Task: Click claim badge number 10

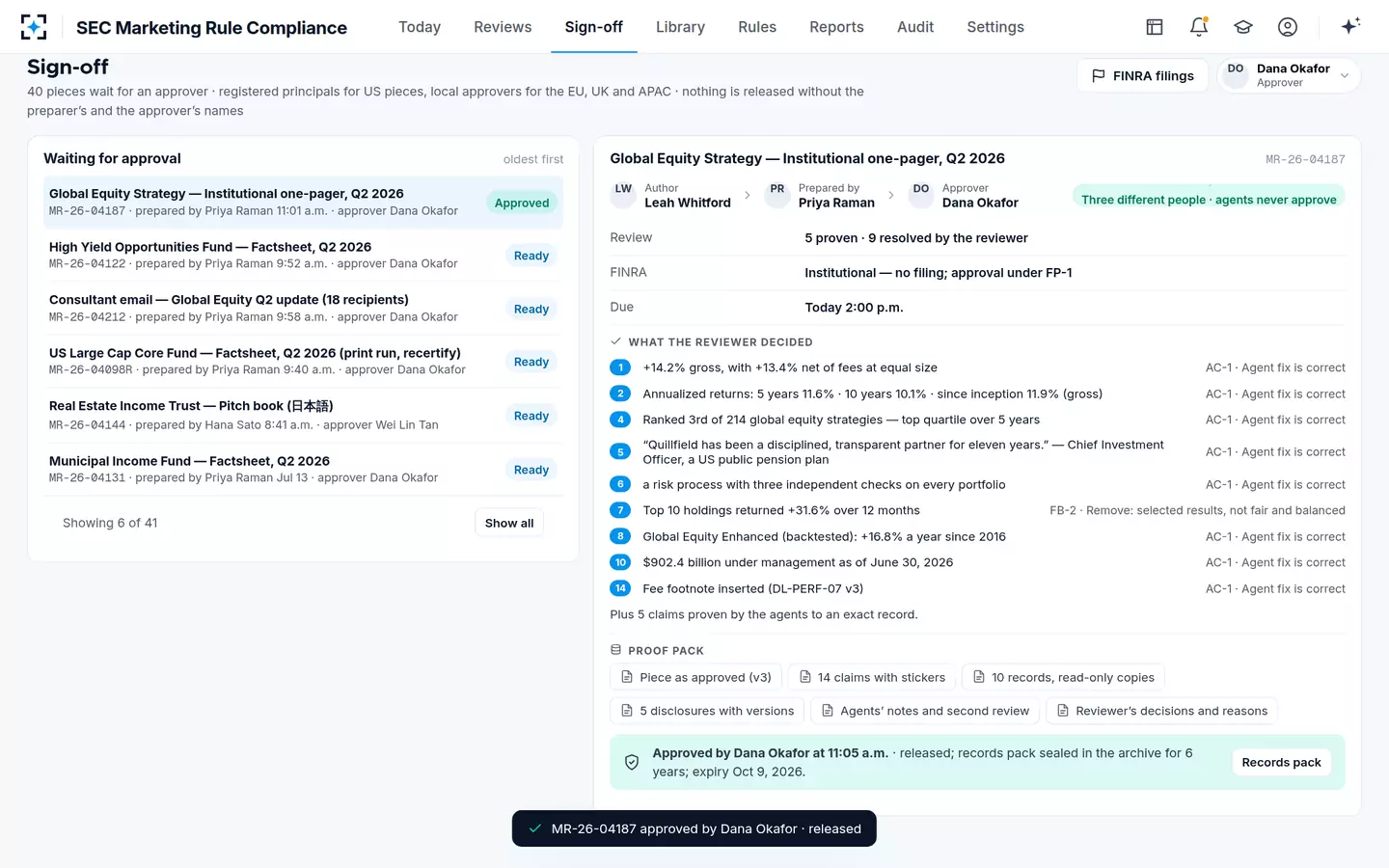Action: pyautogui.click(x=620, y=562)
